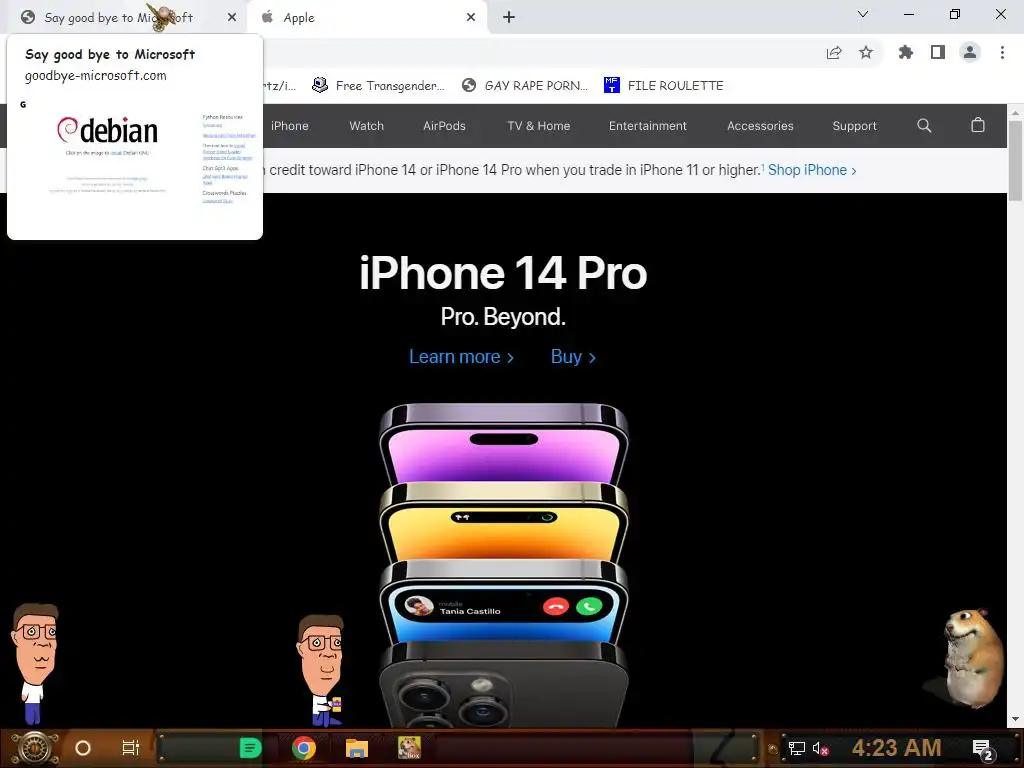Follow the 'Shop iPhone' link
Image resolution: width=1024 pixels, height=768 pixels.
point(812,170)
